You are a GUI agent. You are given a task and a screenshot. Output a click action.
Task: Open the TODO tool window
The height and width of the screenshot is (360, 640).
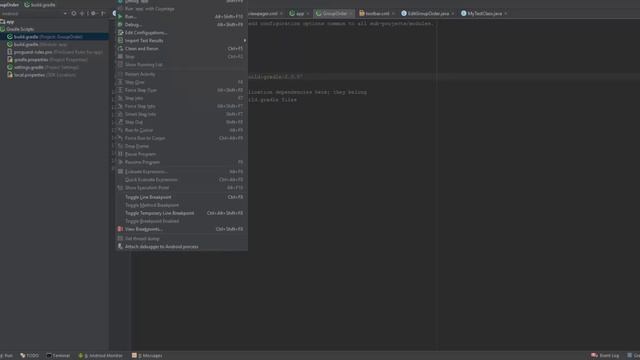(29, 356)
